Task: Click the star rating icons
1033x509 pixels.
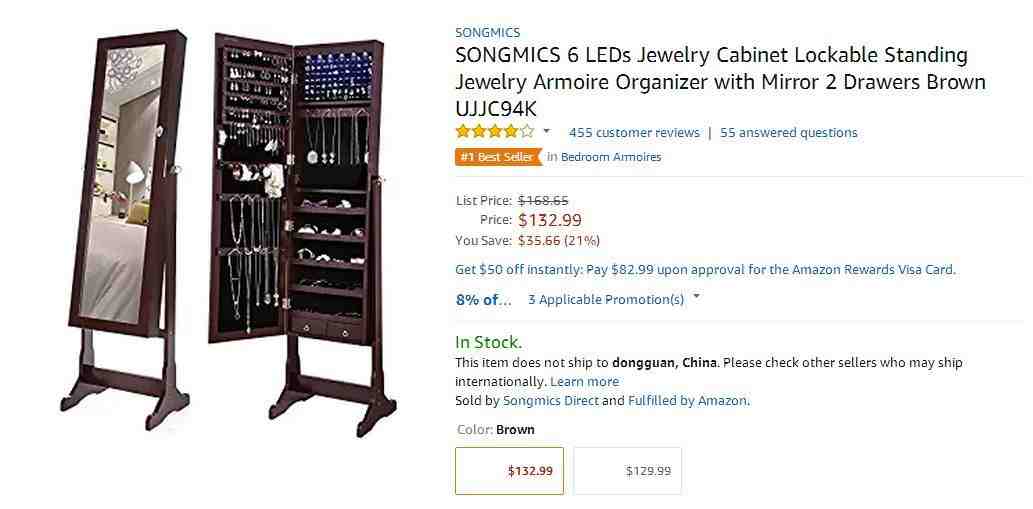Action: [x=495, y=132]
